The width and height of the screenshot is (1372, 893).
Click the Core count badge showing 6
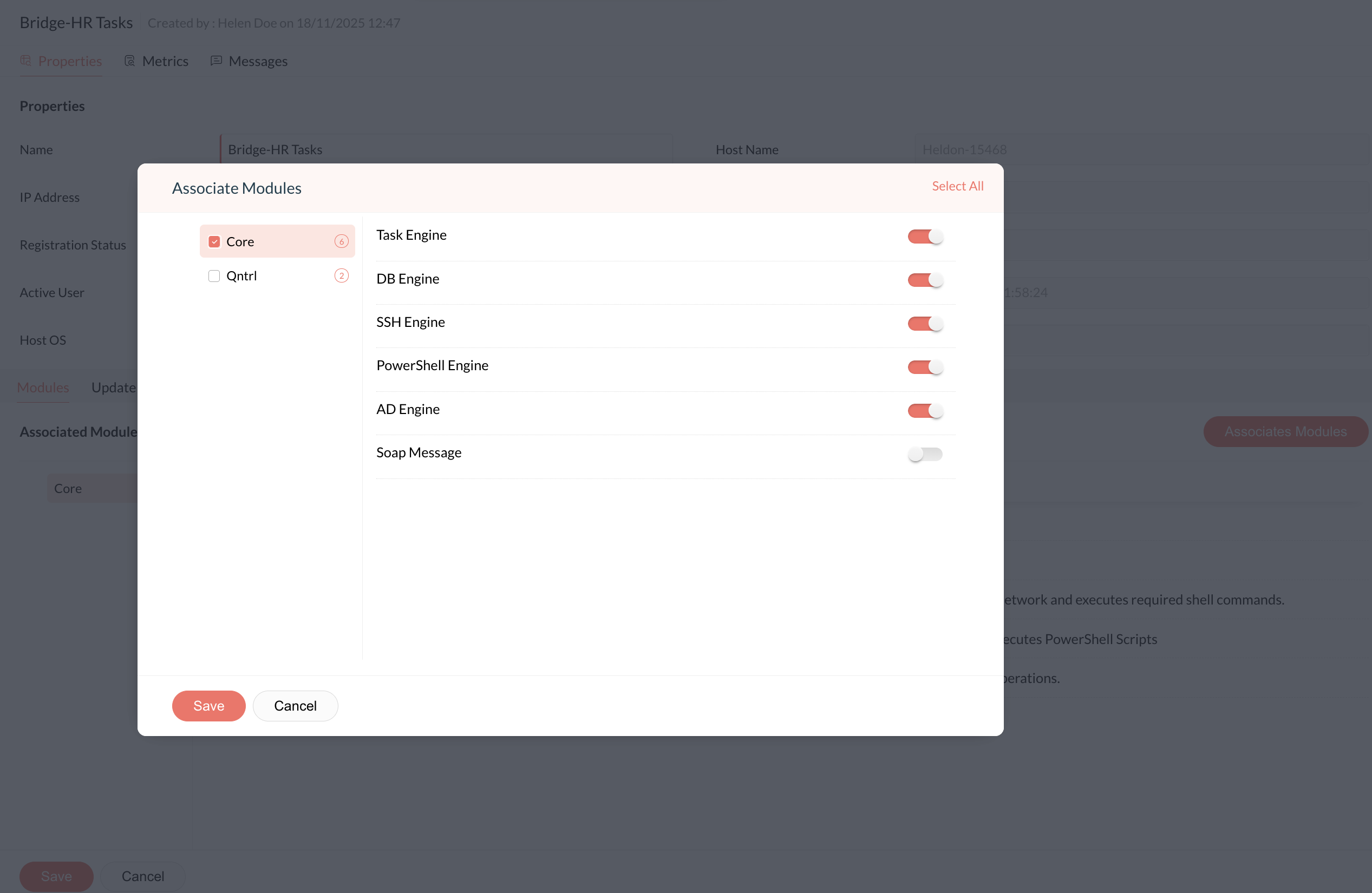(x=341, y=241)
